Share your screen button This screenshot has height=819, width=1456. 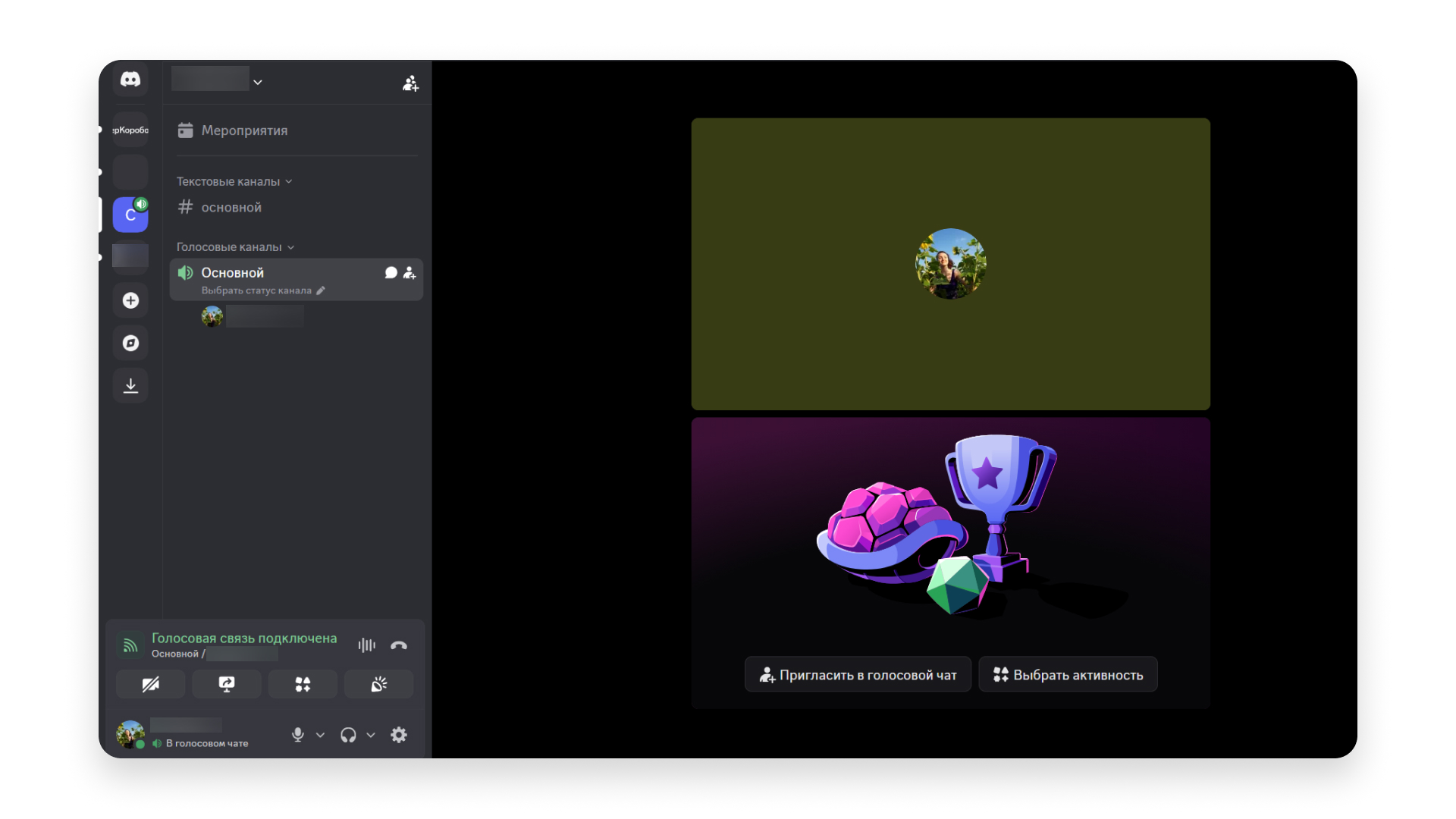click(x=227, y=685)
